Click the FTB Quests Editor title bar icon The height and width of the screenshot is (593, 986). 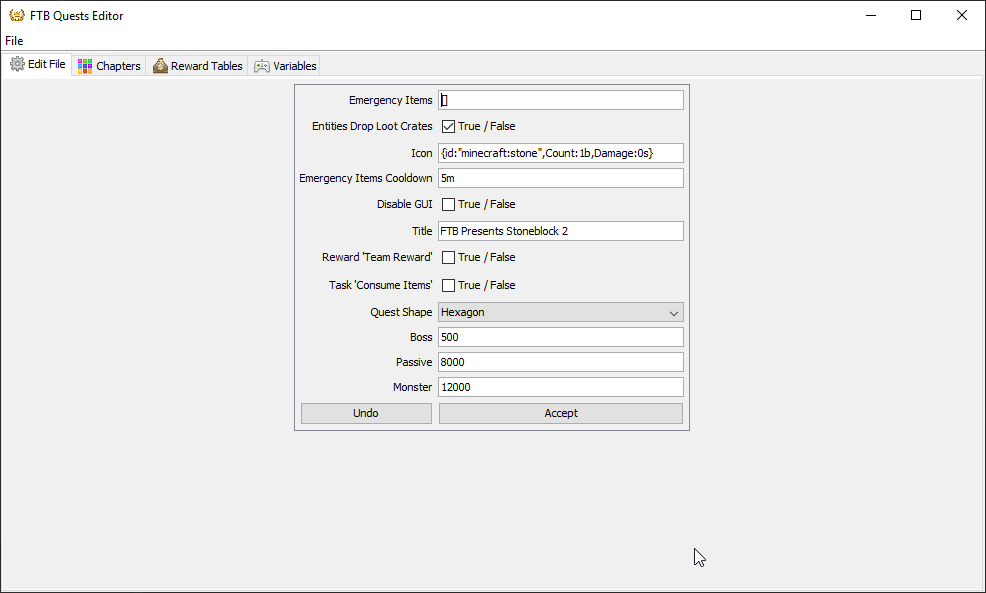16,16
